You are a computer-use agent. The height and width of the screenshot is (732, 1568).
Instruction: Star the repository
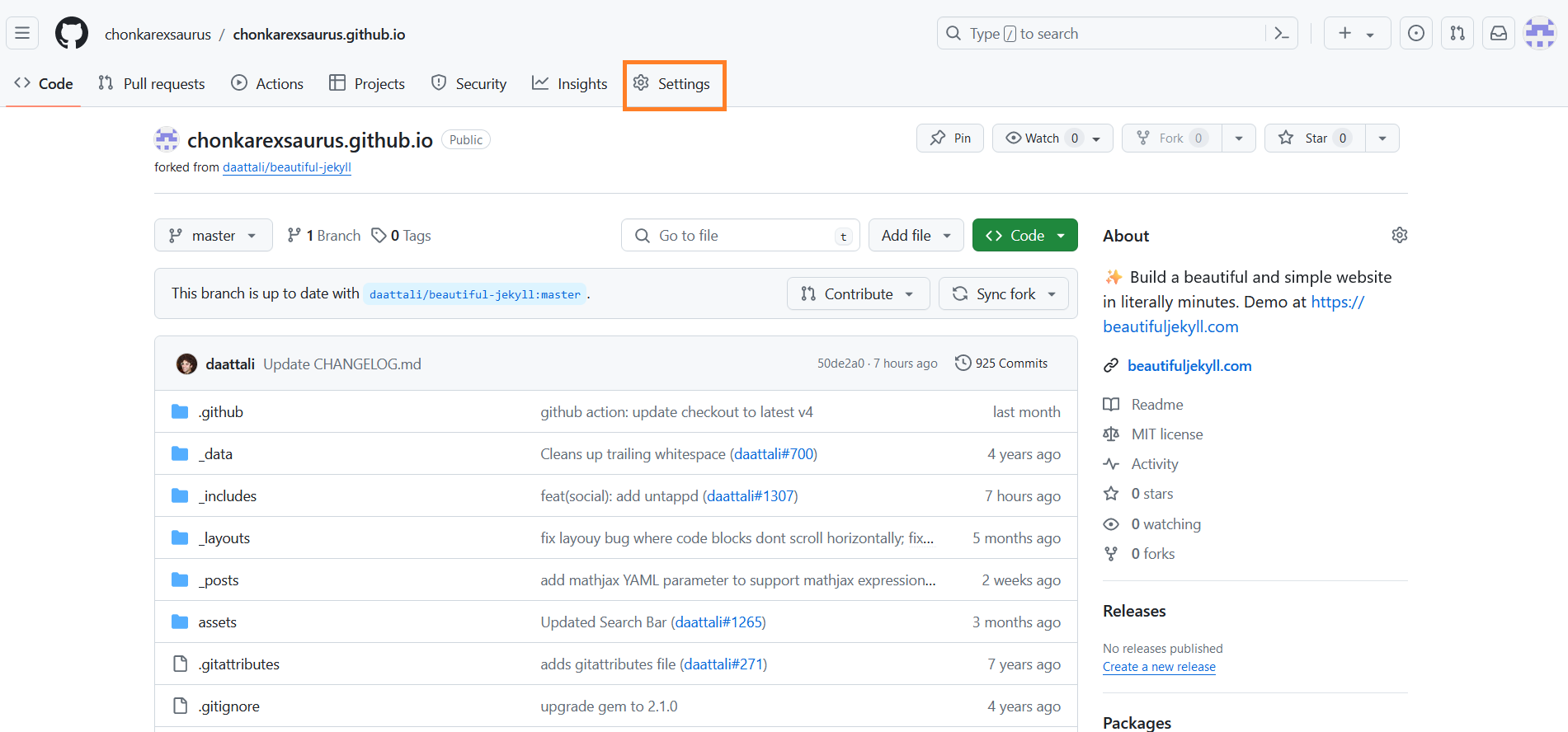coord(1315,138)
